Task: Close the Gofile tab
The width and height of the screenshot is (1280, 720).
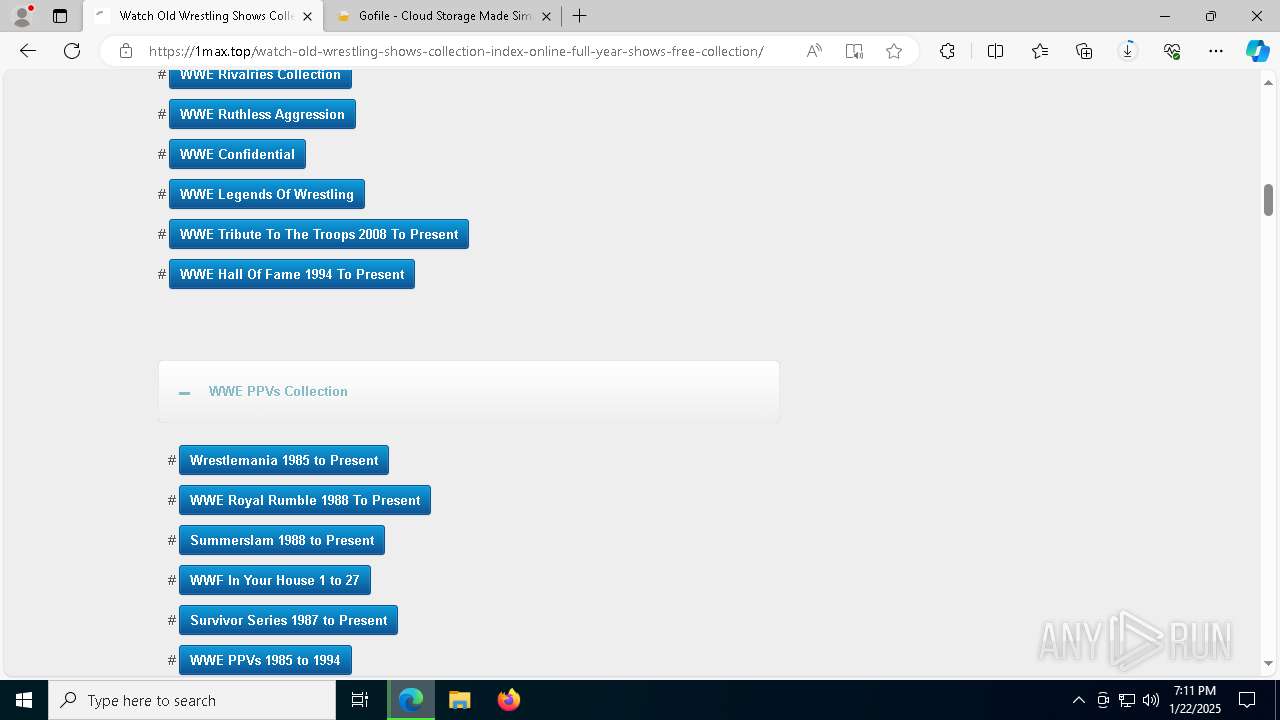Action: 547,16
